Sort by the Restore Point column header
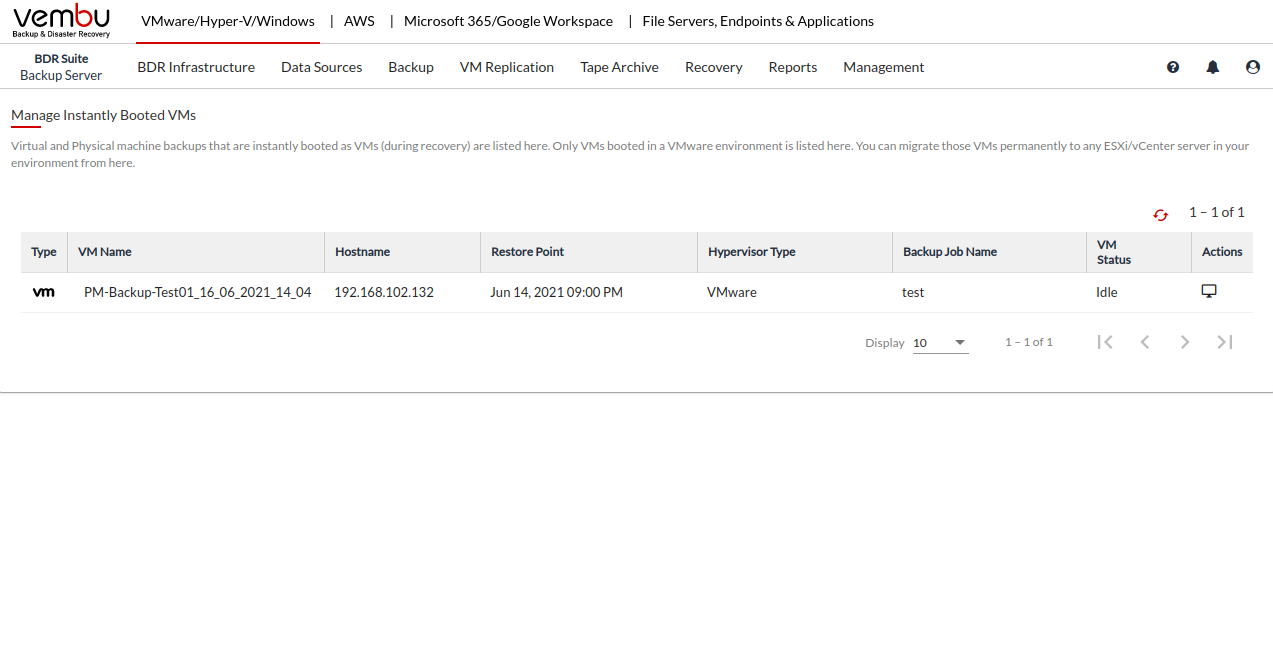Viewport: 1273px width, 659px height. click(527, 252)
